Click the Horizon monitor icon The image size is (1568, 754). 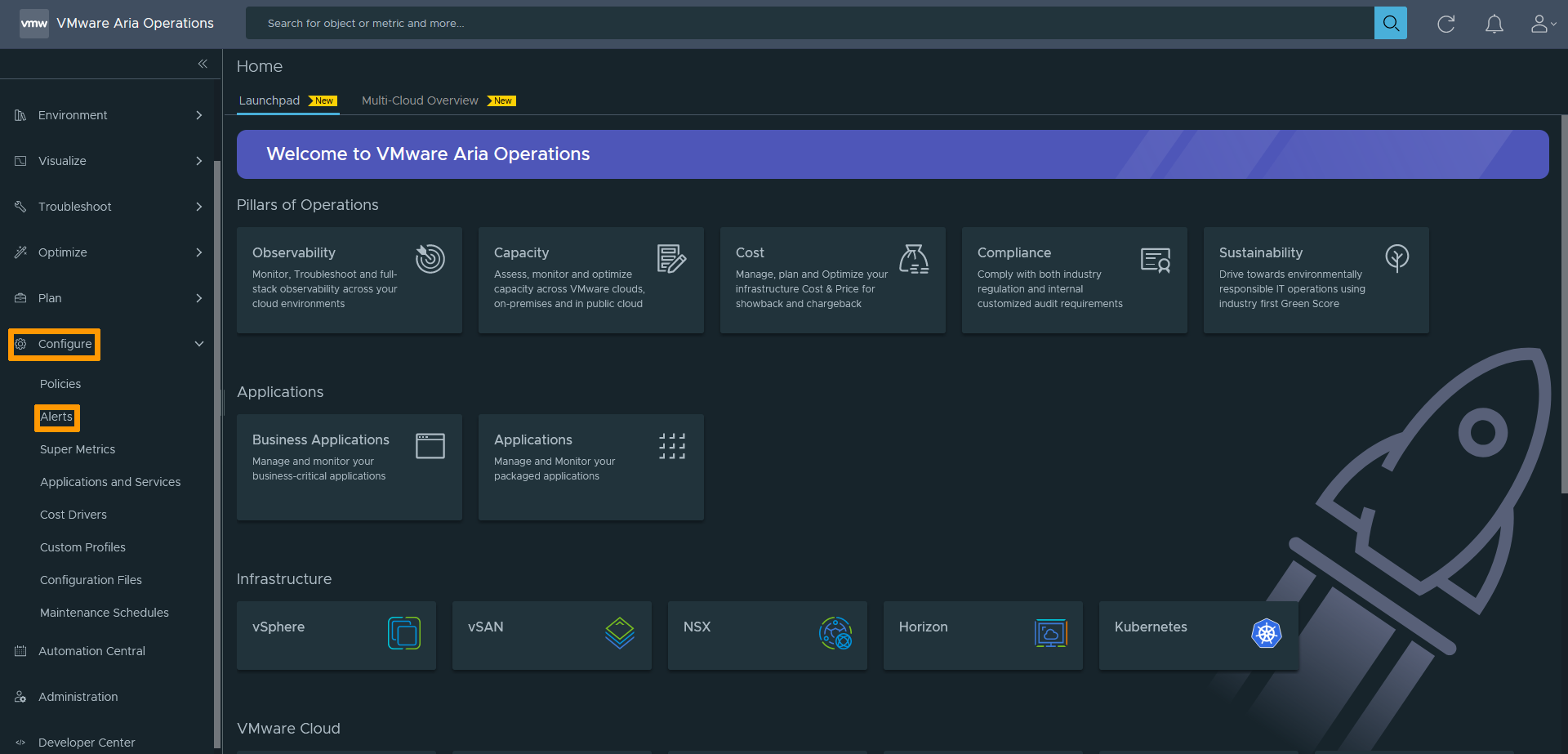(1050, 633)
